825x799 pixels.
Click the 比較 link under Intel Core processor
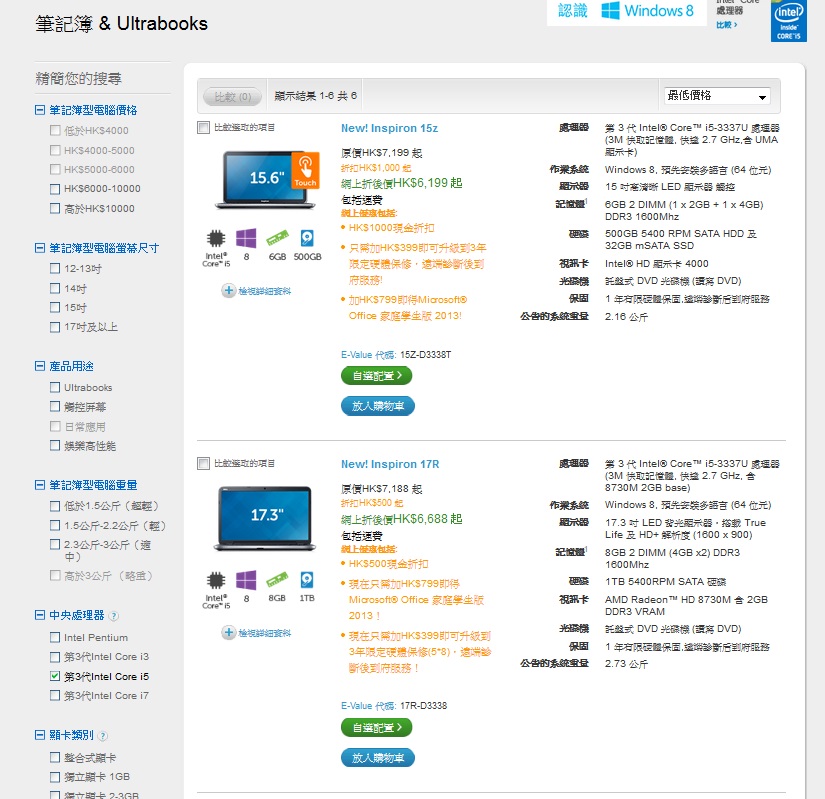pos(727,25)
